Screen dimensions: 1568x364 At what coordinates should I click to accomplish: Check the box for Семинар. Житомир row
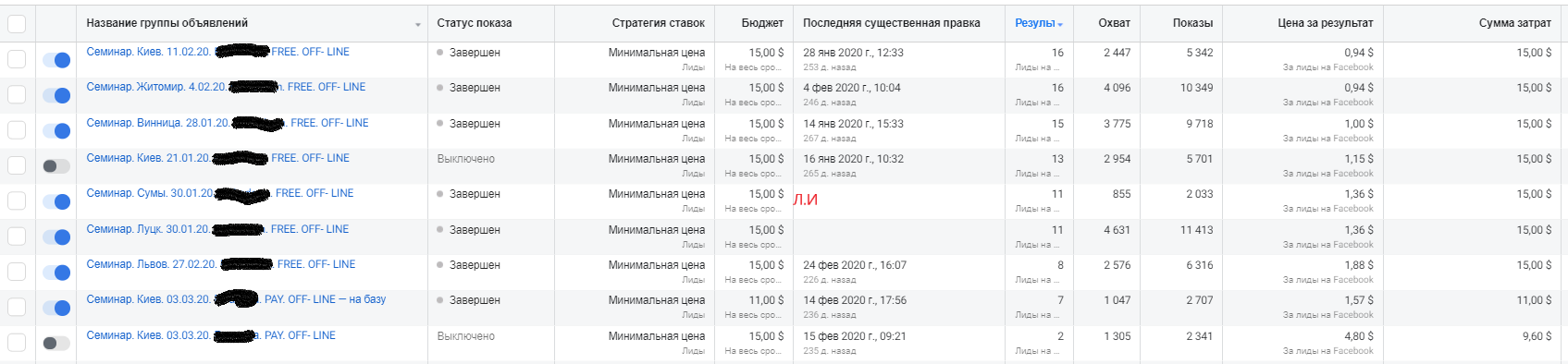pos(17,94)
